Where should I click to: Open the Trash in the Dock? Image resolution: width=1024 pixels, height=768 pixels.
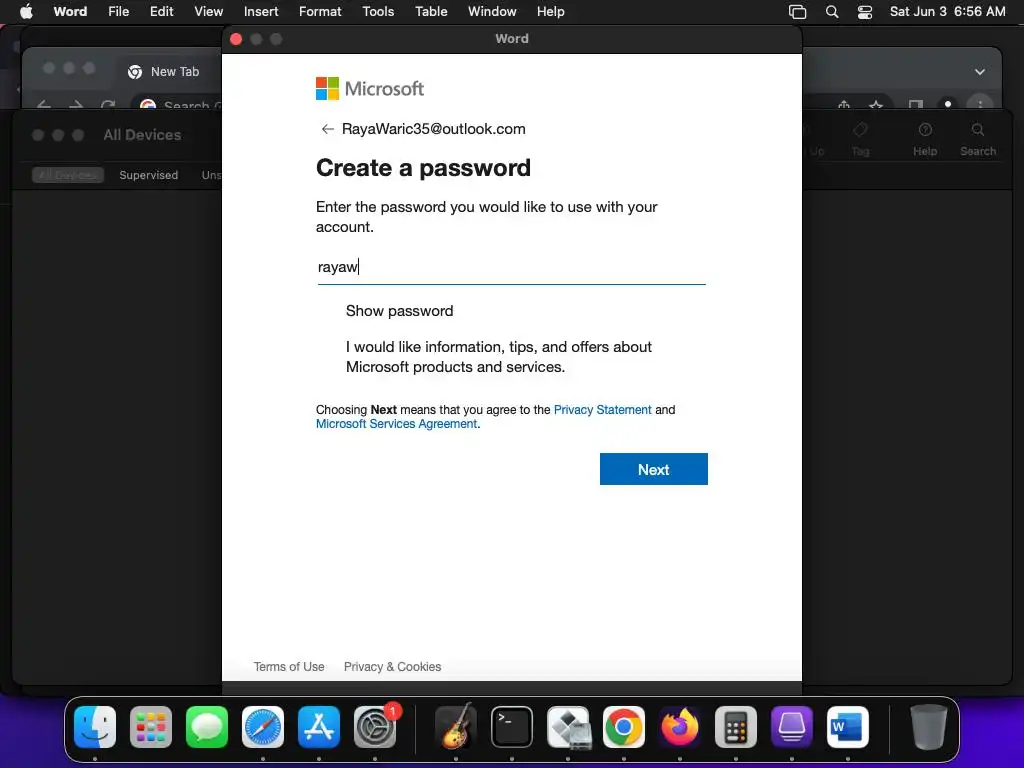click(929, 727)
